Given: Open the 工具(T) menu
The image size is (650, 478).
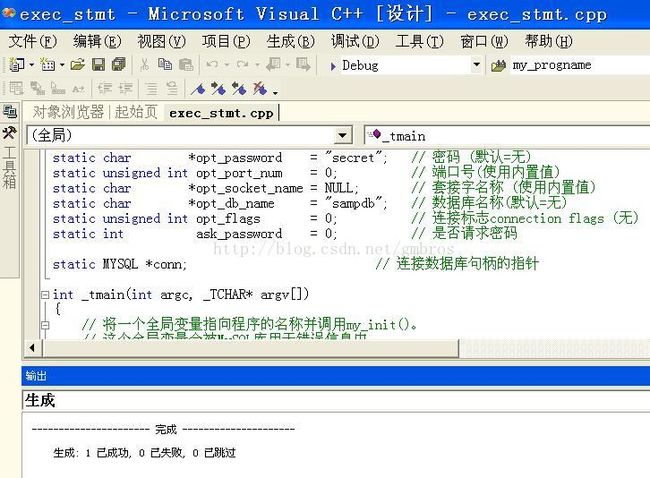Looking at the screenshot, I should click(420, 41).
